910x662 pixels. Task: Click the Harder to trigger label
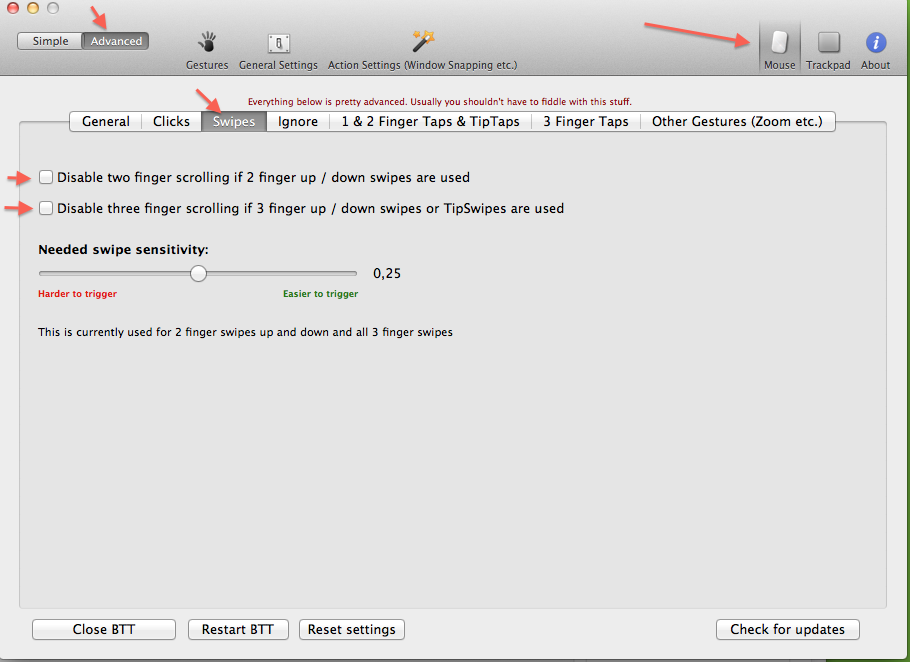[x=77, y=294]
